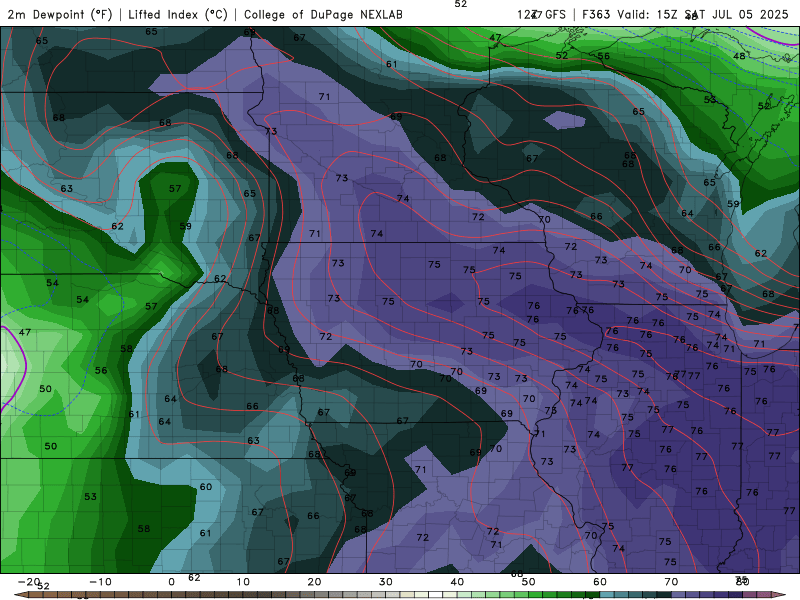Click the 'Lifted Index (°C)' header label
The height and width of the screenshot is (600, 800).
pyautogui.click(x=178, y=14)
